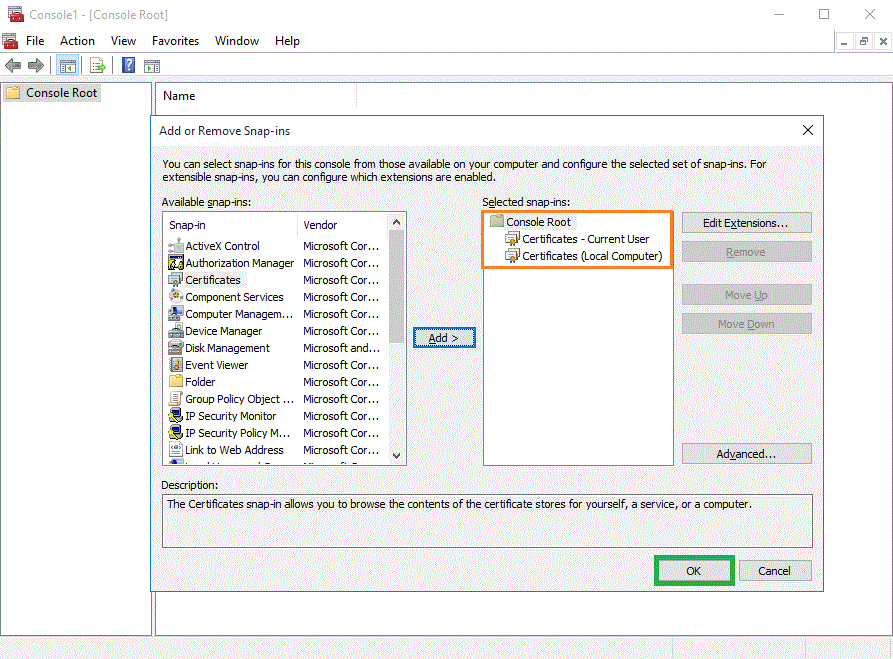Select the ActiveX Control snap-in
893x659 pixels.
pos(222,246)
